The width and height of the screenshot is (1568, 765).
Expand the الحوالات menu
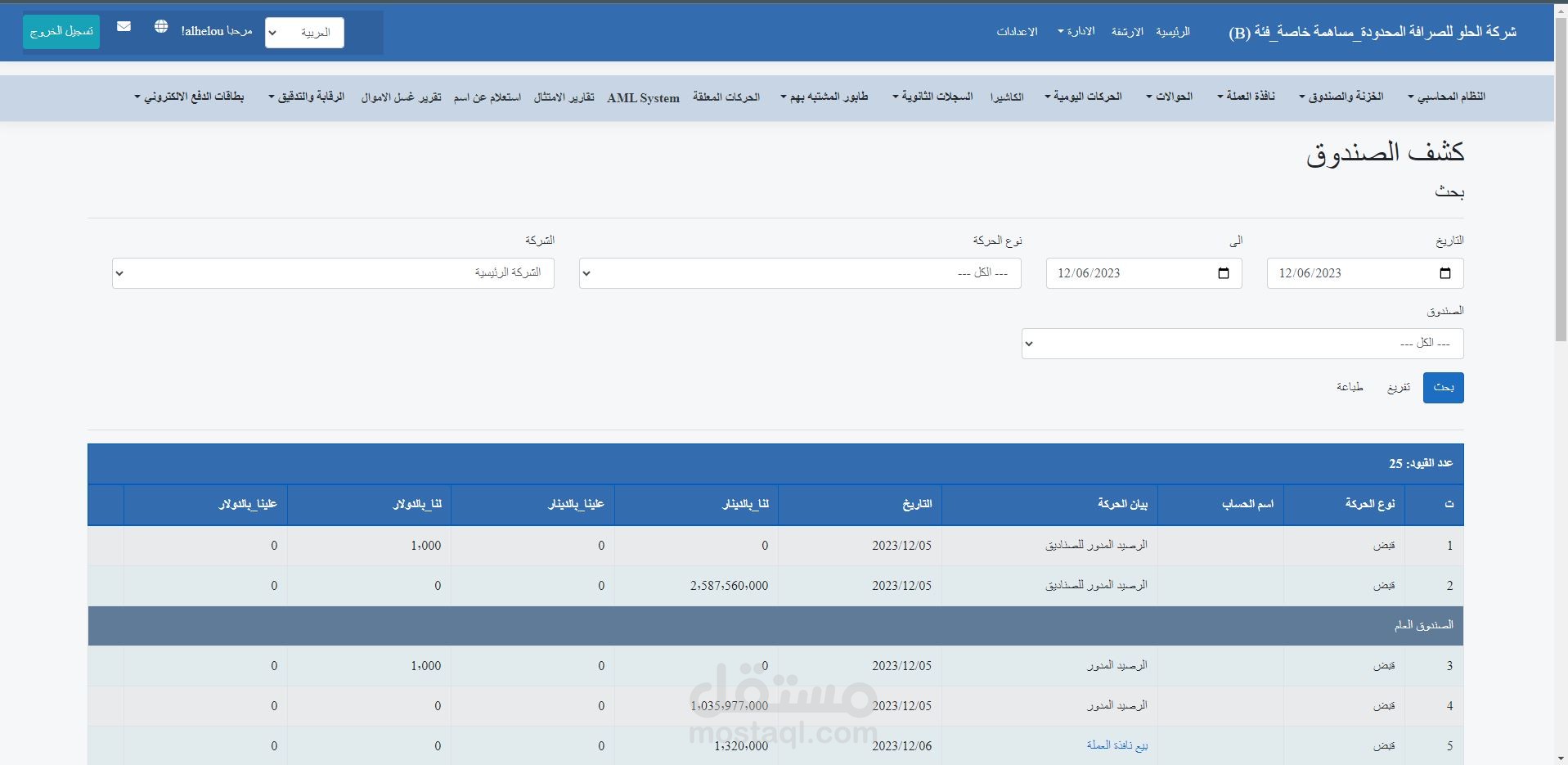[1169, 97]
